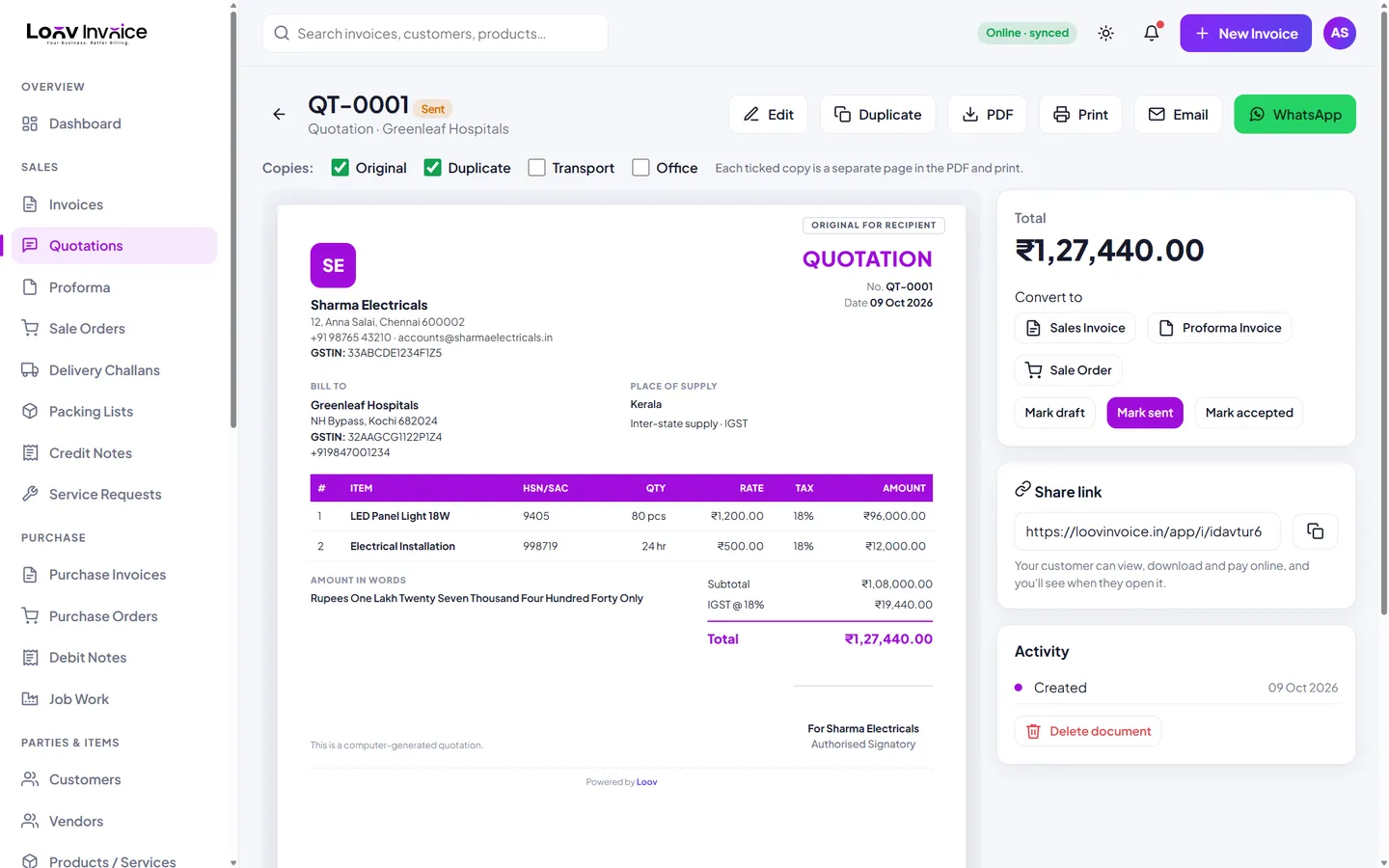
Task: Open Job Work
Action: click(x=114, y=699)
